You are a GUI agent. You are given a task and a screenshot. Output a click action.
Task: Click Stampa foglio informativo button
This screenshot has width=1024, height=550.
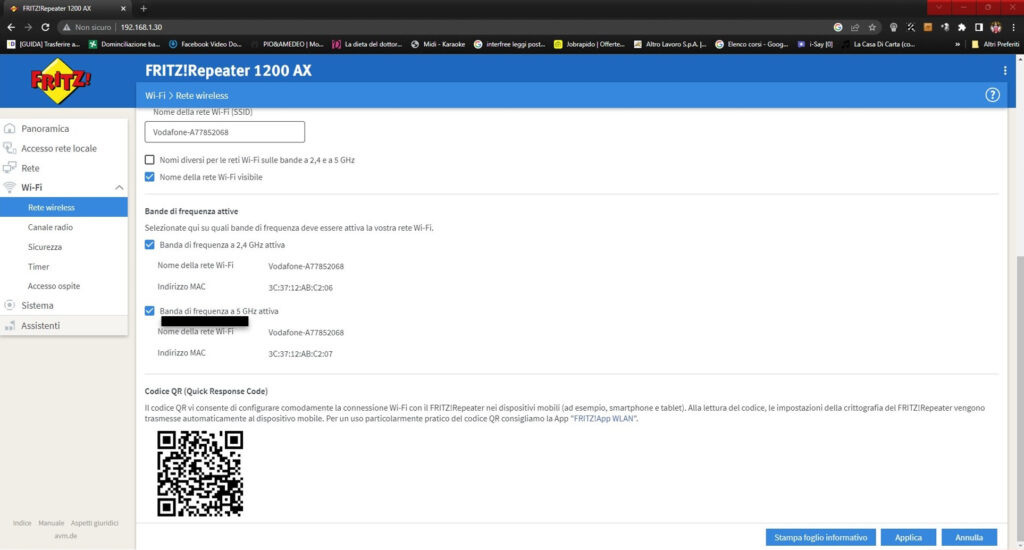point(821,538)
